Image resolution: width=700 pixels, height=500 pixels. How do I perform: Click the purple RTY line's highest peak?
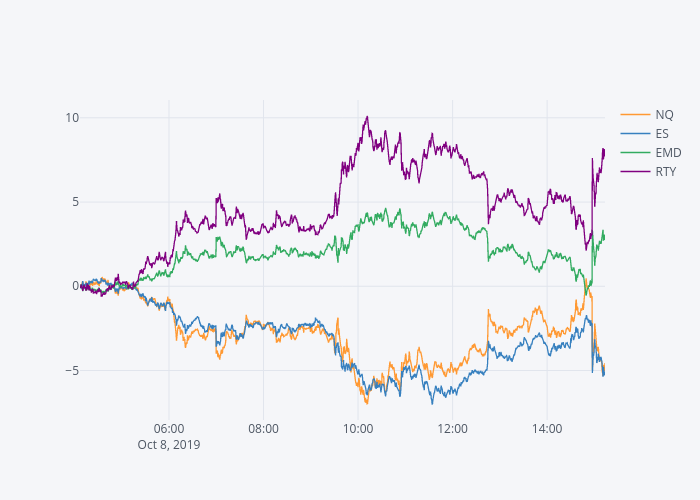point(368,117)
